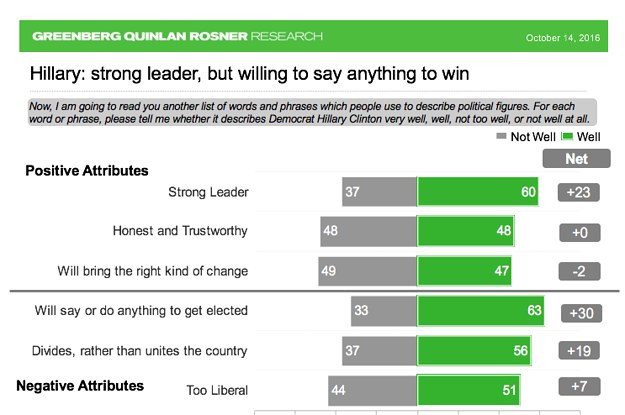Click the gray Not Well legend swatch
This screenshot has height=415, width=625.
(501, 136)
